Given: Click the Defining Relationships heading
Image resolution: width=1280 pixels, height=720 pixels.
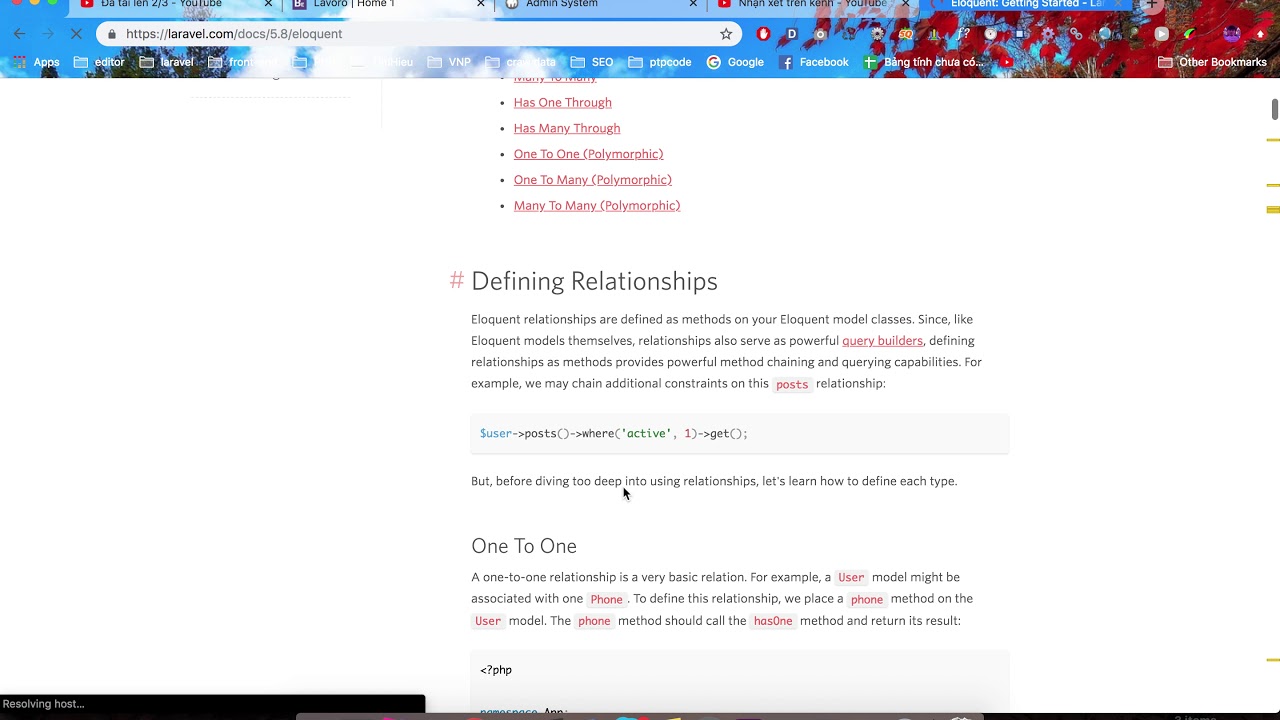Looking at the screenshot, I should 594,281.
